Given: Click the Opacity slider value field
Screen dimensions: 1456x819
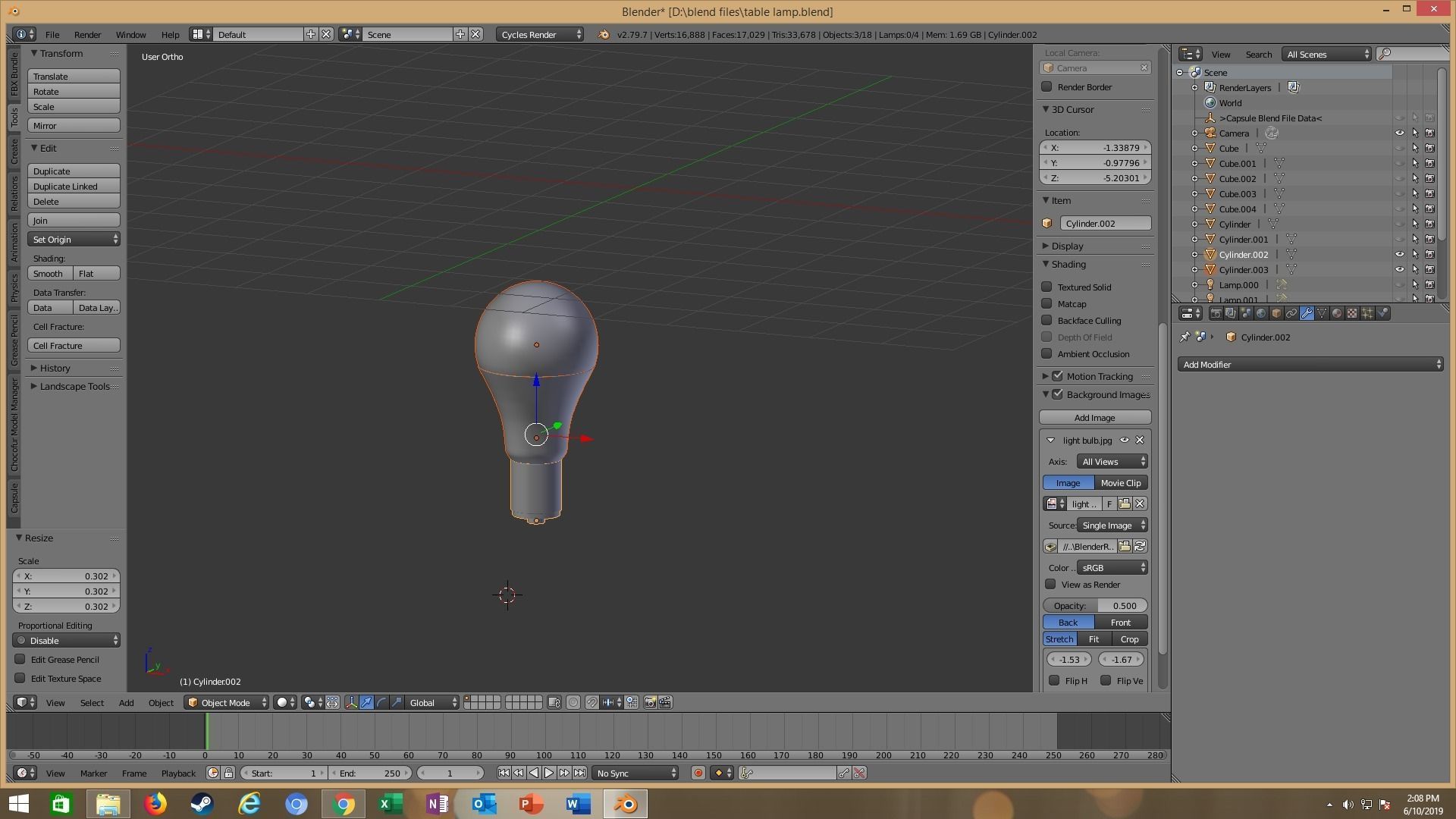Looking at the screenshot, I should (1095, 606).
